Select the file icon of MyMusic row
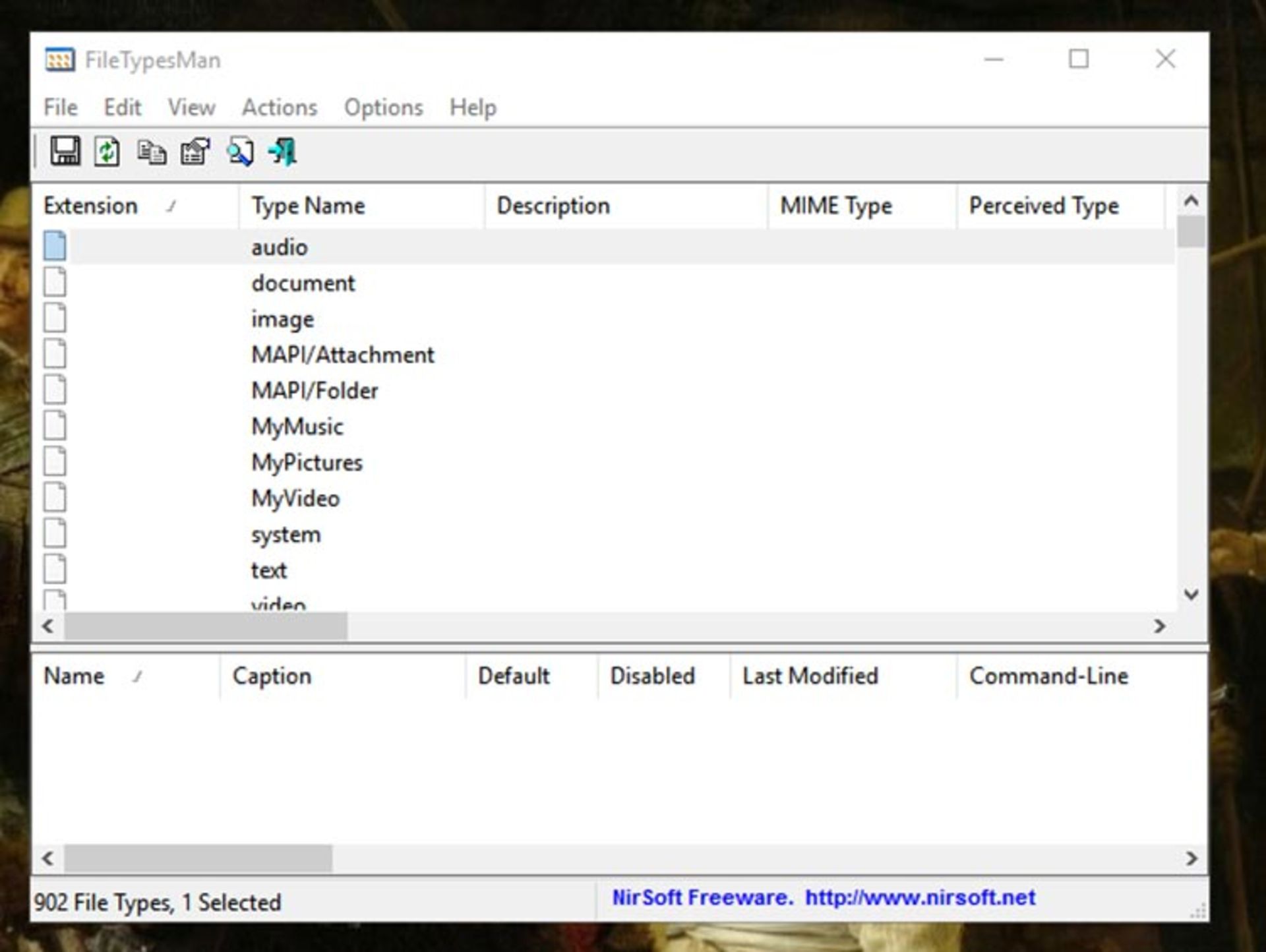 point(55,425)
